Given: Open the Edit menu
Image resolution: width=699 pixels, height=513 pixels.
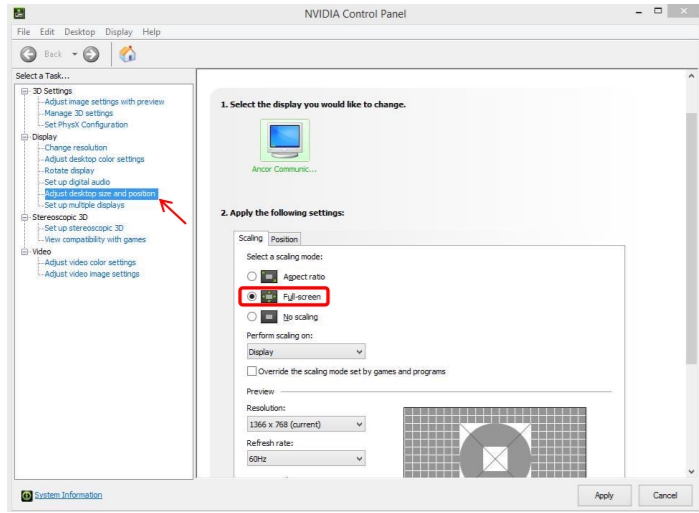Looking at the screenshot, I should point(47,32).
